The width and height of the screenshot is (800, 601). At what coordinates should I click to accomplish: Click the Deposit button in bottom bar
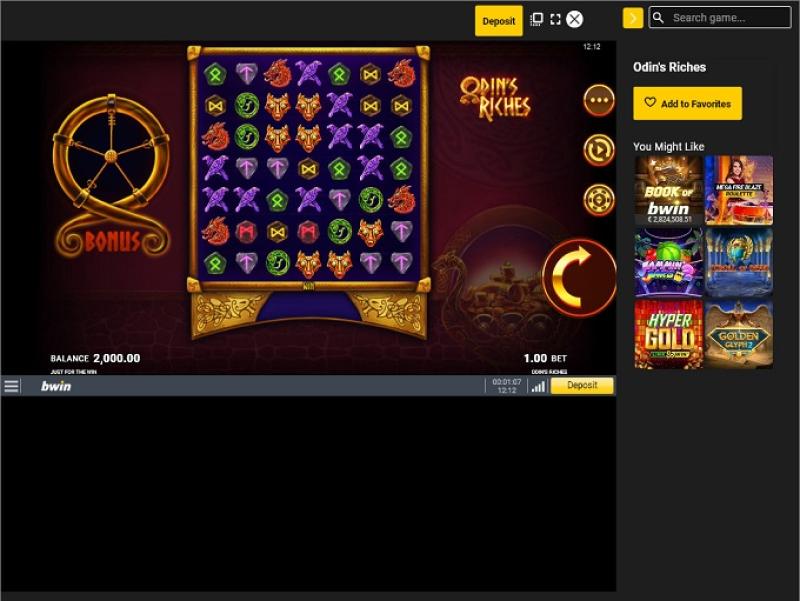pyautogui.click(x=582, y=385)
